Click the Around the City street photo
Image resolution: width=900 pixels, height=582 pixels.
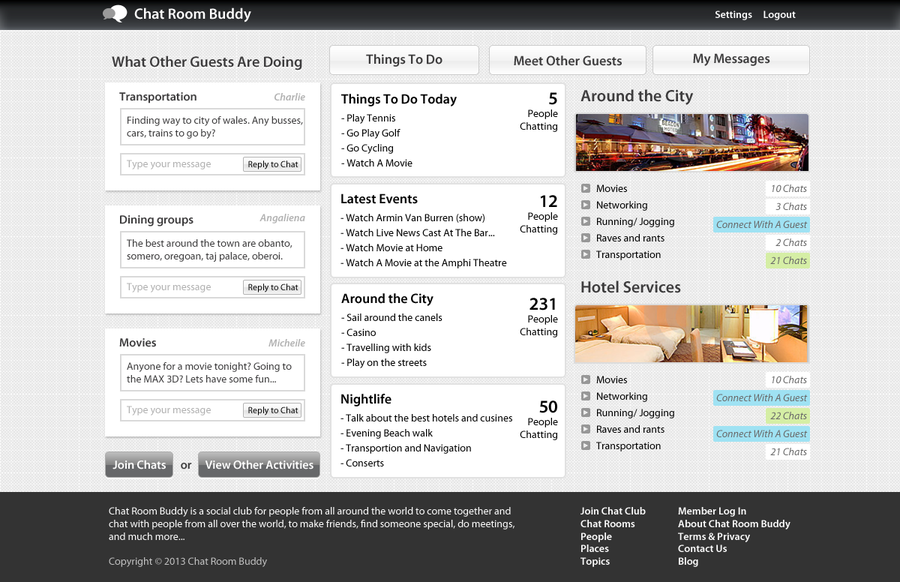click(692, 142)
